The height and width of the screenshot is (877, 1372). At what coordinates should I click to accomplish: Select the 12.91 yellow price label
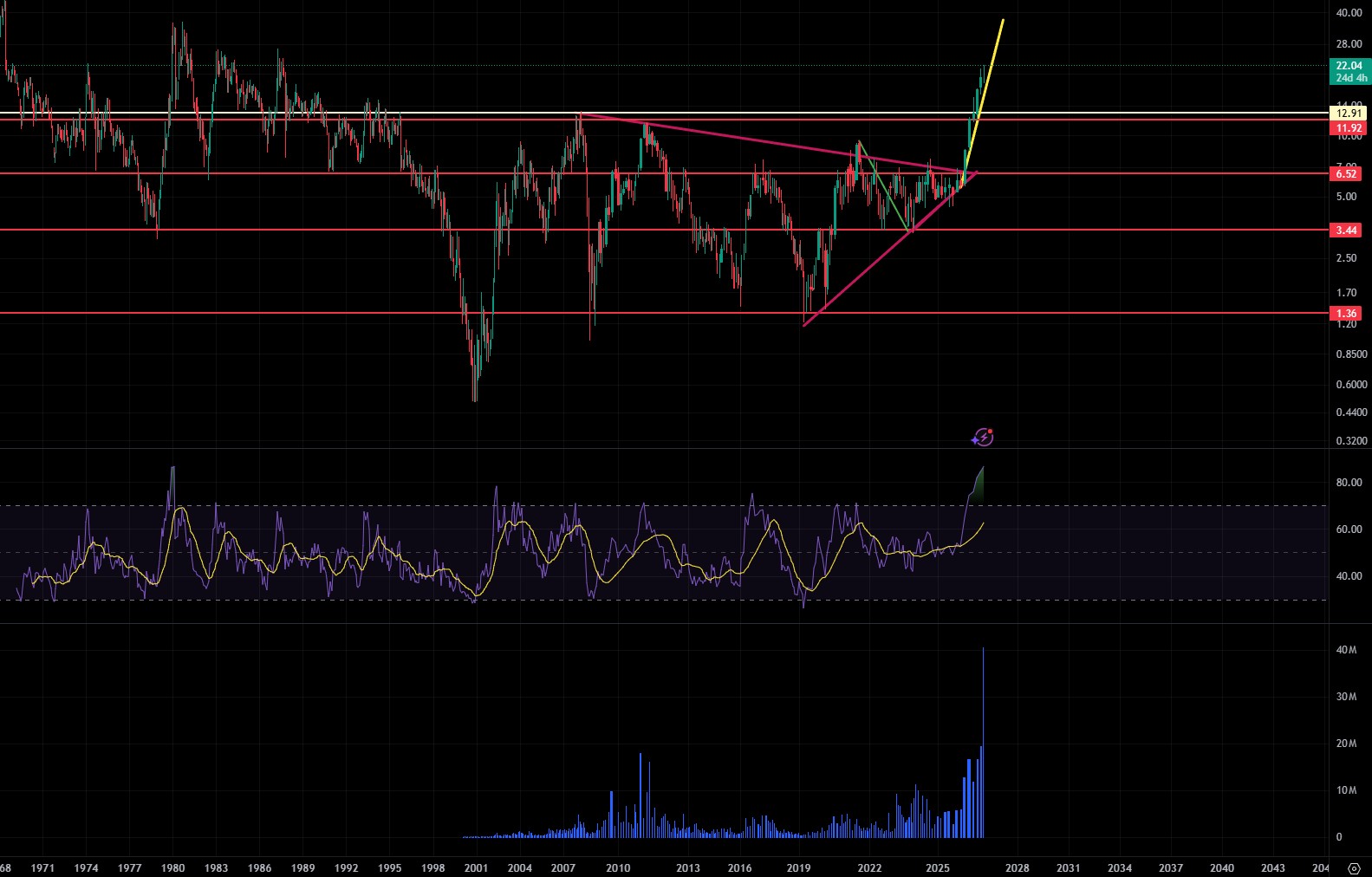click(1348, 114)
